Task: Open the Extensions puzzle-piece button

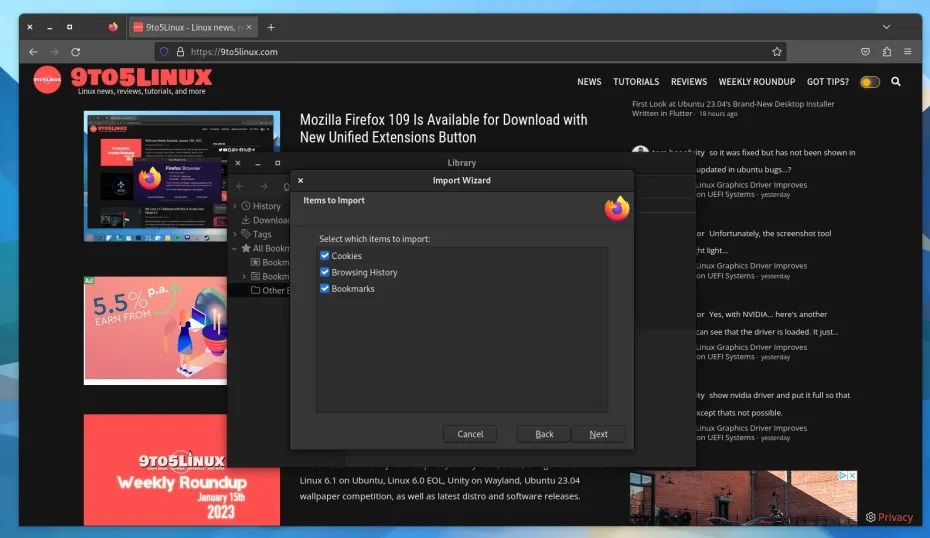Action: (x=886, y=52)
